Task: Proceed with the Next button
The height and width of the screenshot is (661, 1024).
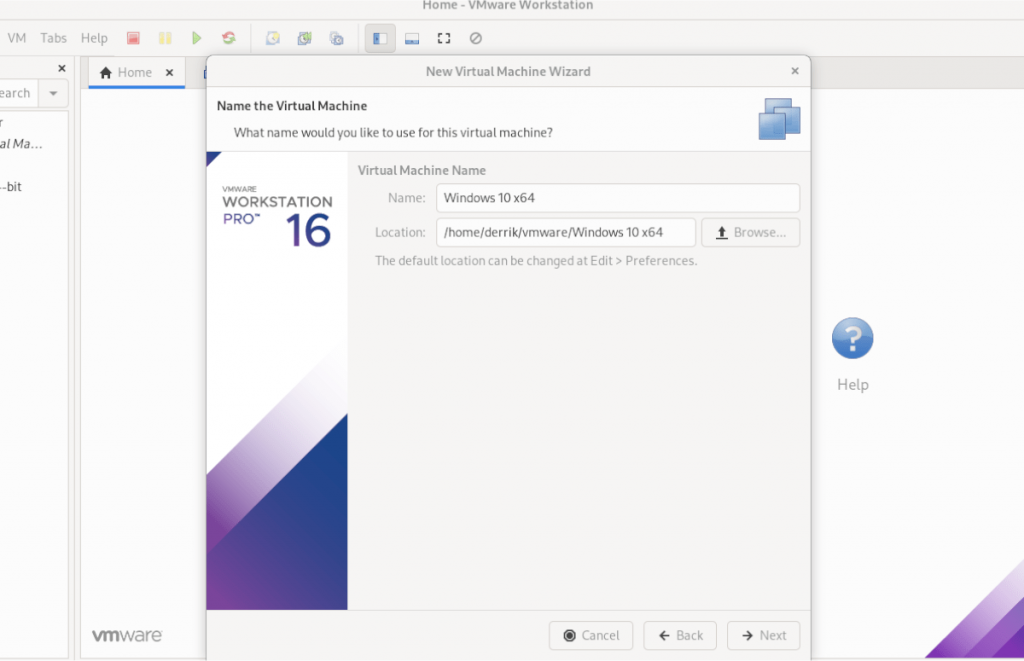Action: (763, 635)
